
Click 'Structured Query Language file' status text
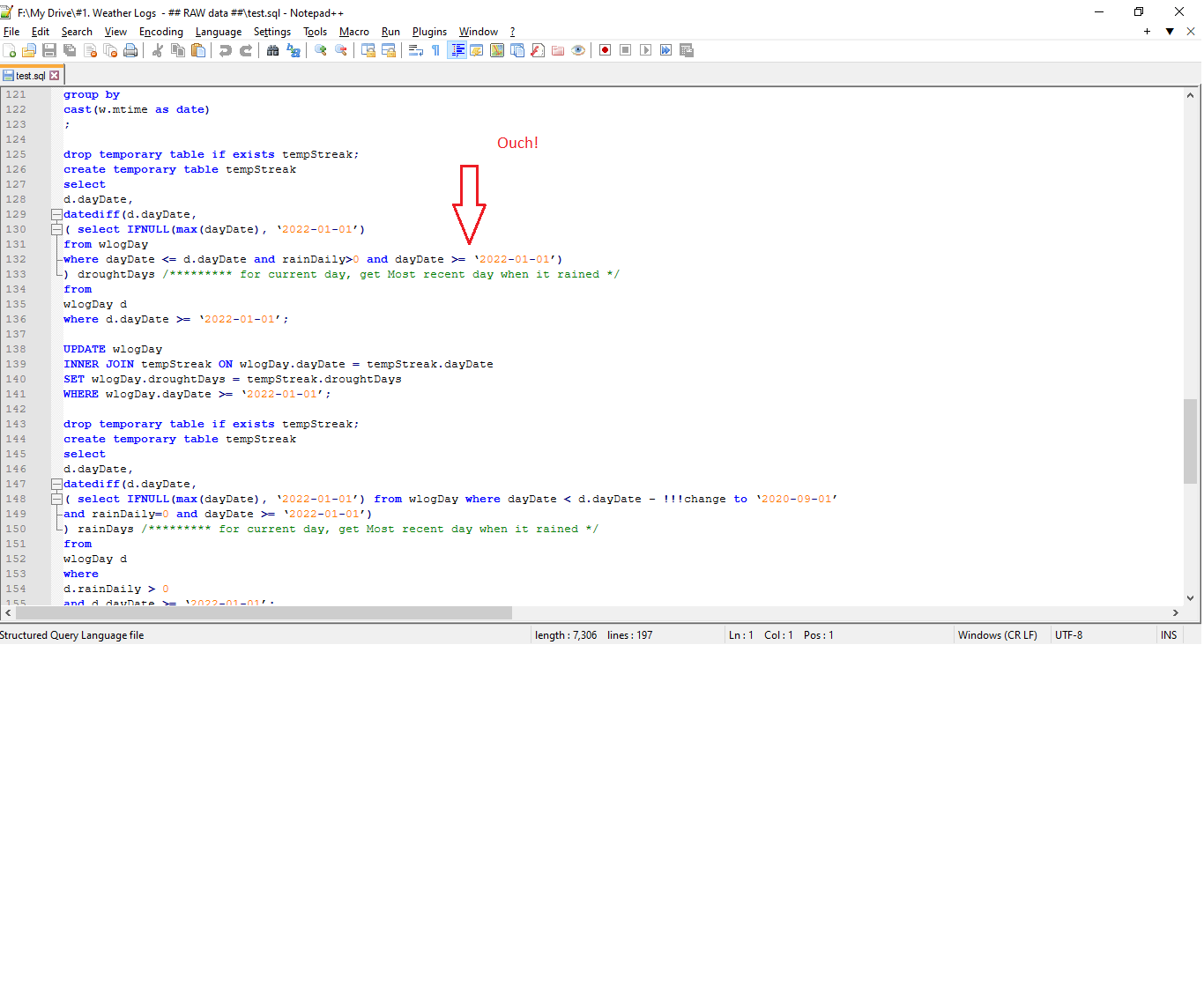pyautogui.click(x=72, y=635)
